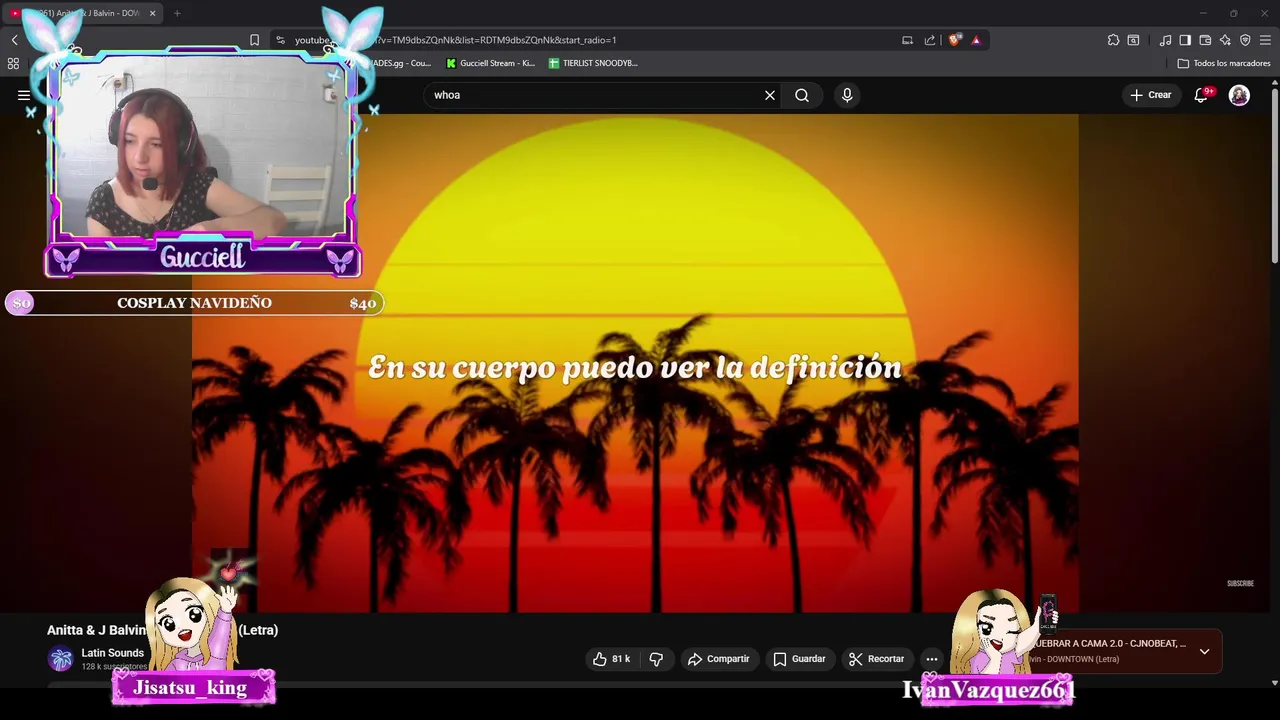This screenshot has width=1280, height=720.
Task: Click the Guardar save button
Action: [799, 659]
